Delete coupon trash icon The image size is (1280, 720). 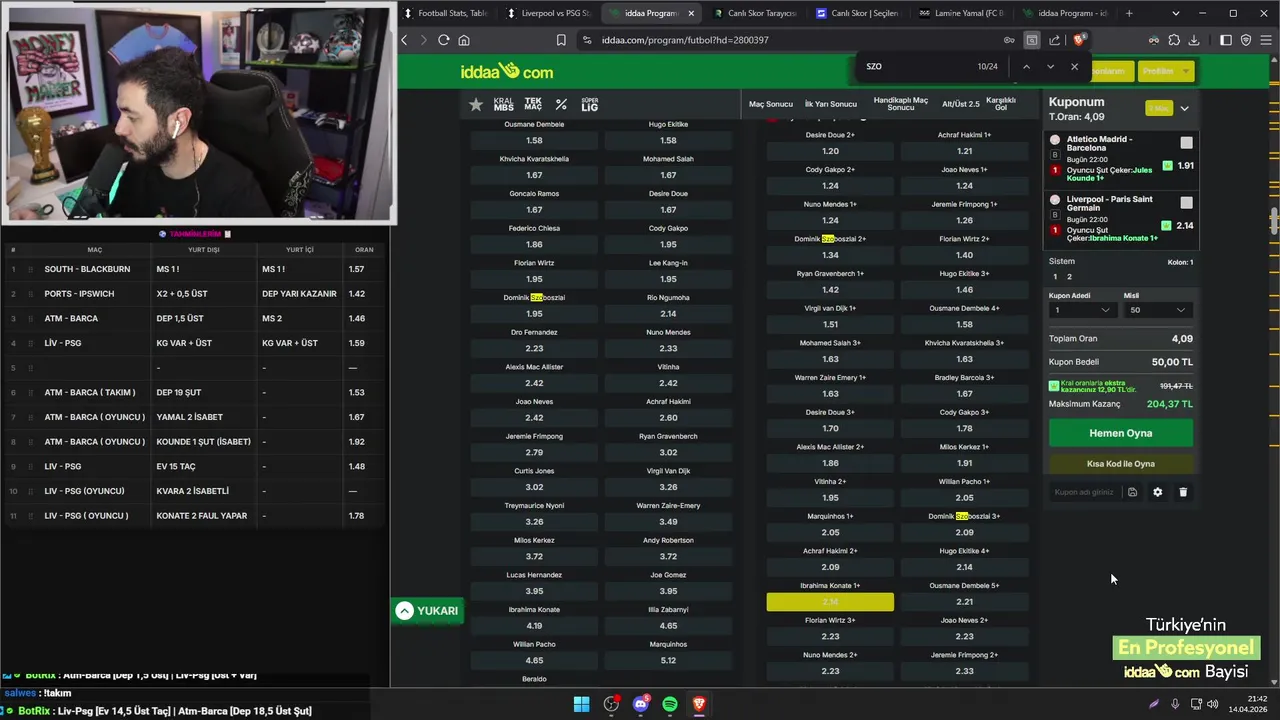coord(1183,492)
